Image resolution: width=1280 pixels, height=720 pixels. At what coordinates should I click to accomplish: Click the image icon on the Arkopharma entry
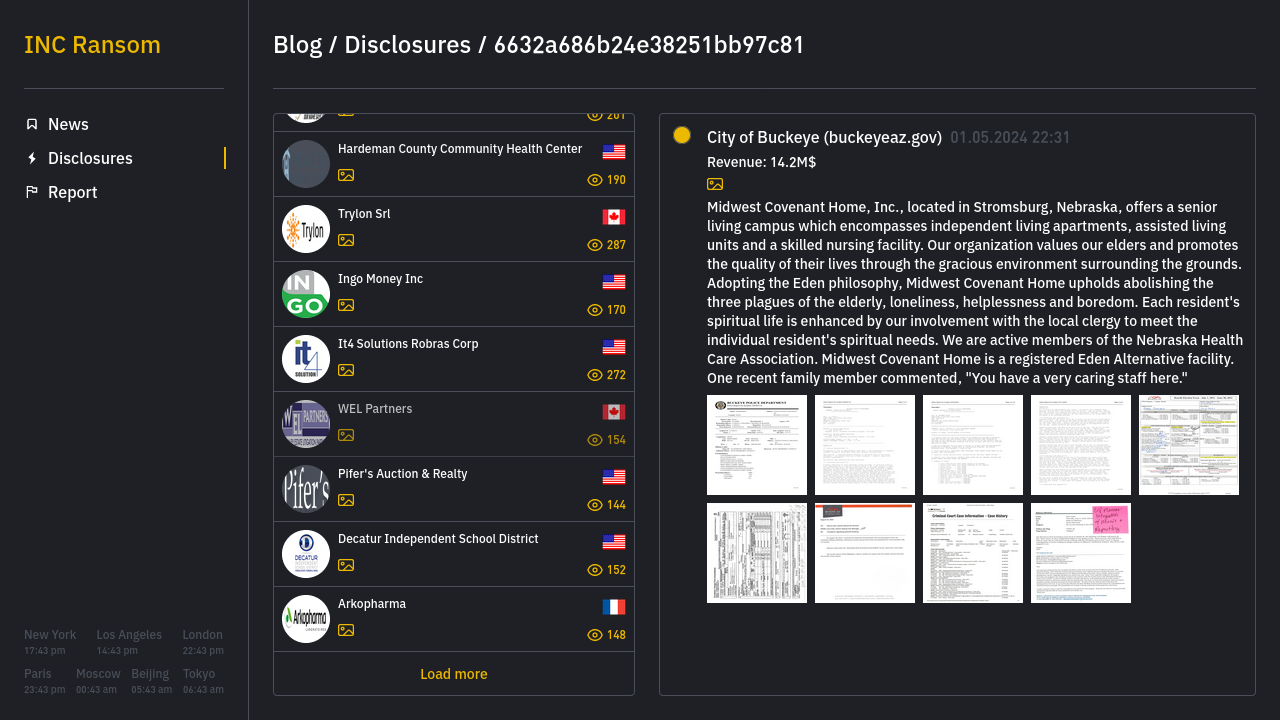click(346, 630)
